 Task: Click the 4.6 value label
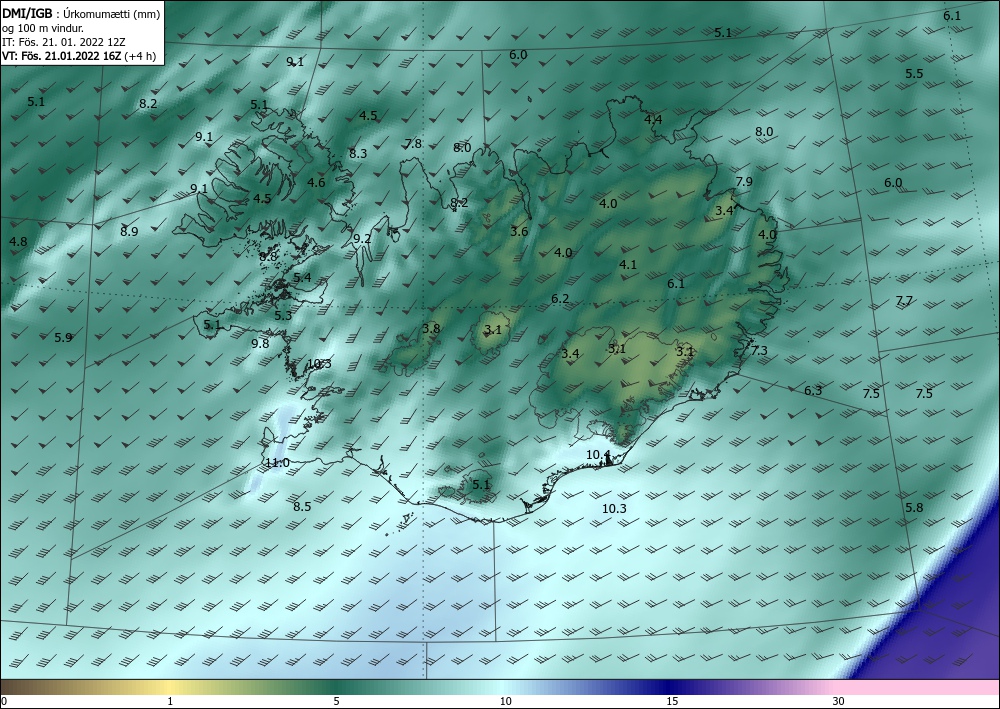[316, 183]
